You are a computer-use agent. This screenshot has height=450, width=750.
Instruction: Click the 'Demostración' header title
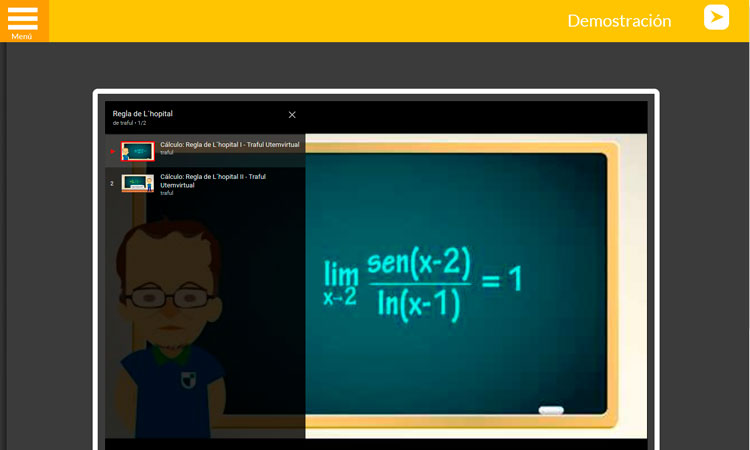[619, 21]
